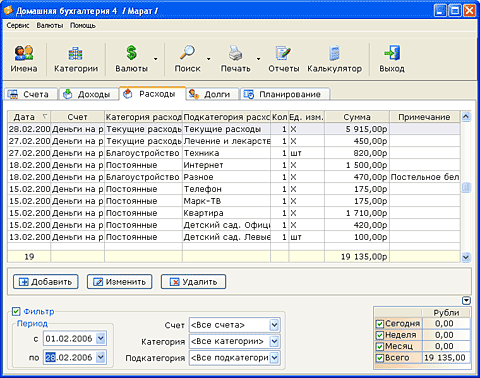Click the Всего value 19 135,00
This screenshot has height=378, width=480.
[x=446, y=358]
